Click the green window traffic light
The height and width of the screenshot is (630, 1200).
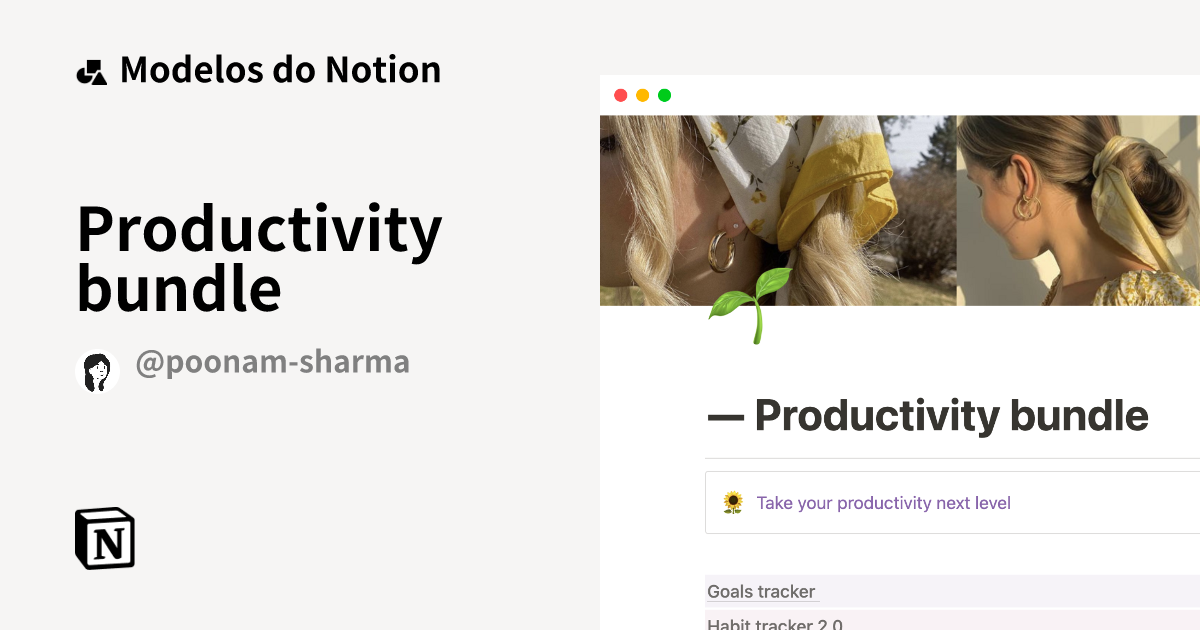click(664, 95)
